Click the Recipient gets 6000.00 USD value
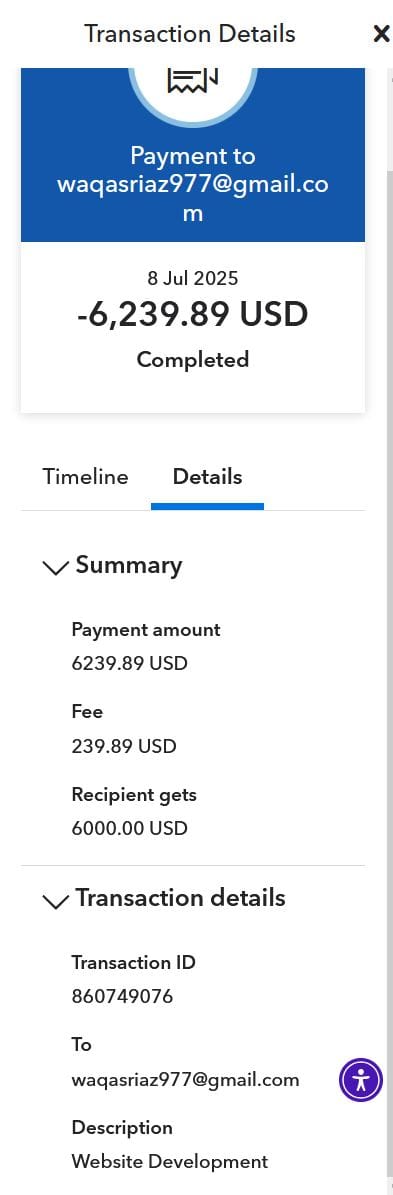This screenshot has width=393, height=1195. [x=129, y=828]
